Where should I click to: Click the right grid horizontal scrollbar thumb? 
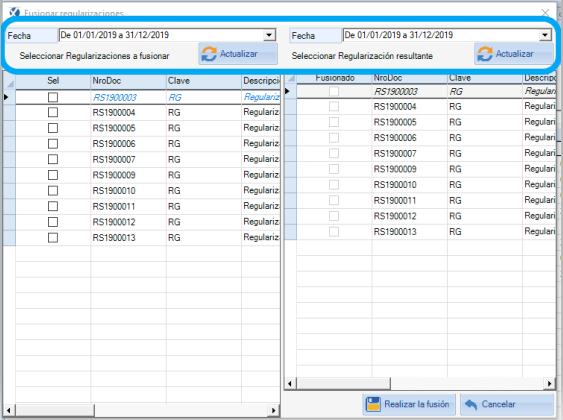343,384
